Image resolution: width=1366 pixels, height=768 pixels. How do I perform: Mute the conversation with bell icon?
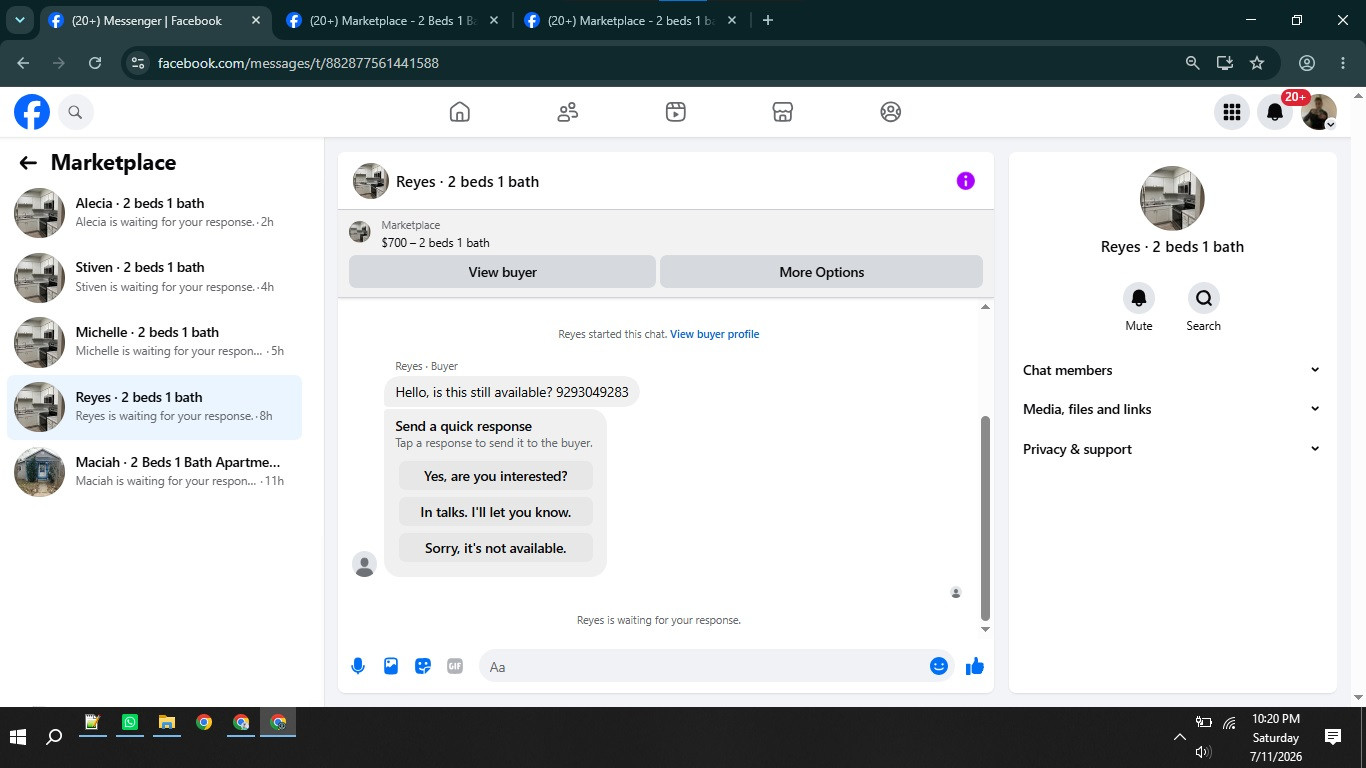pyautogui.click(x=1139, y=298)
